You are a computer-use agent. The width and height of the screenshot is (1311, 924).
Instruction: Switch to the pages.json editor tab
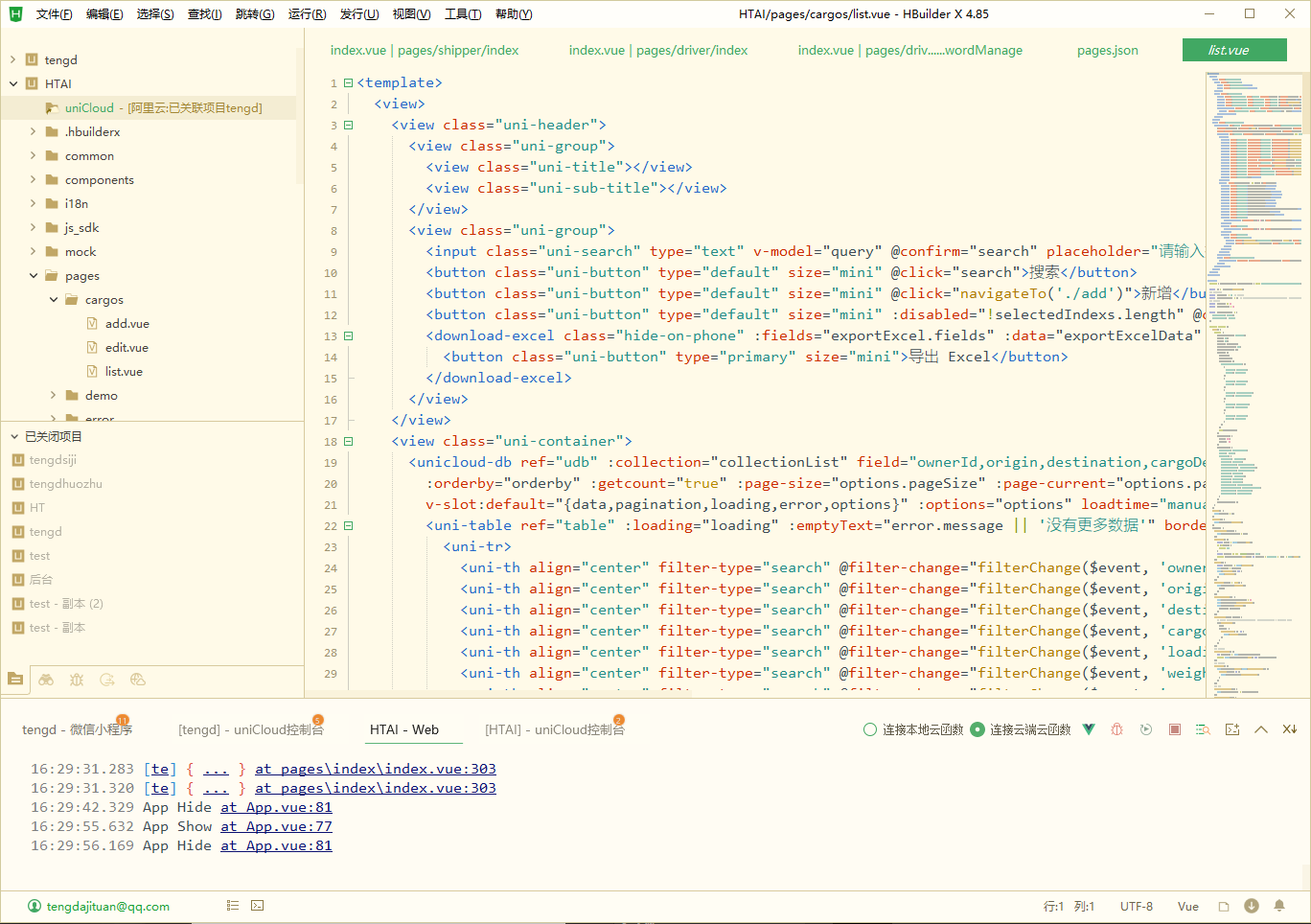pyautogui.click(x=1107, y=51)
